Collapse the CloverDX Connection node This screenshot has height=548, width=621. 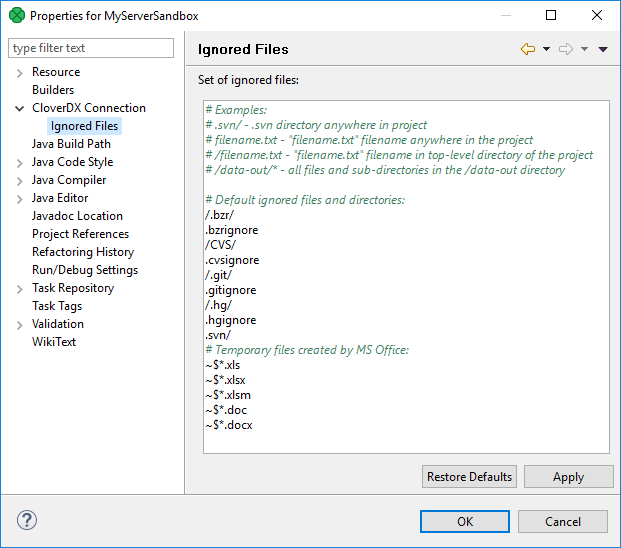click(x=20, y=108)
